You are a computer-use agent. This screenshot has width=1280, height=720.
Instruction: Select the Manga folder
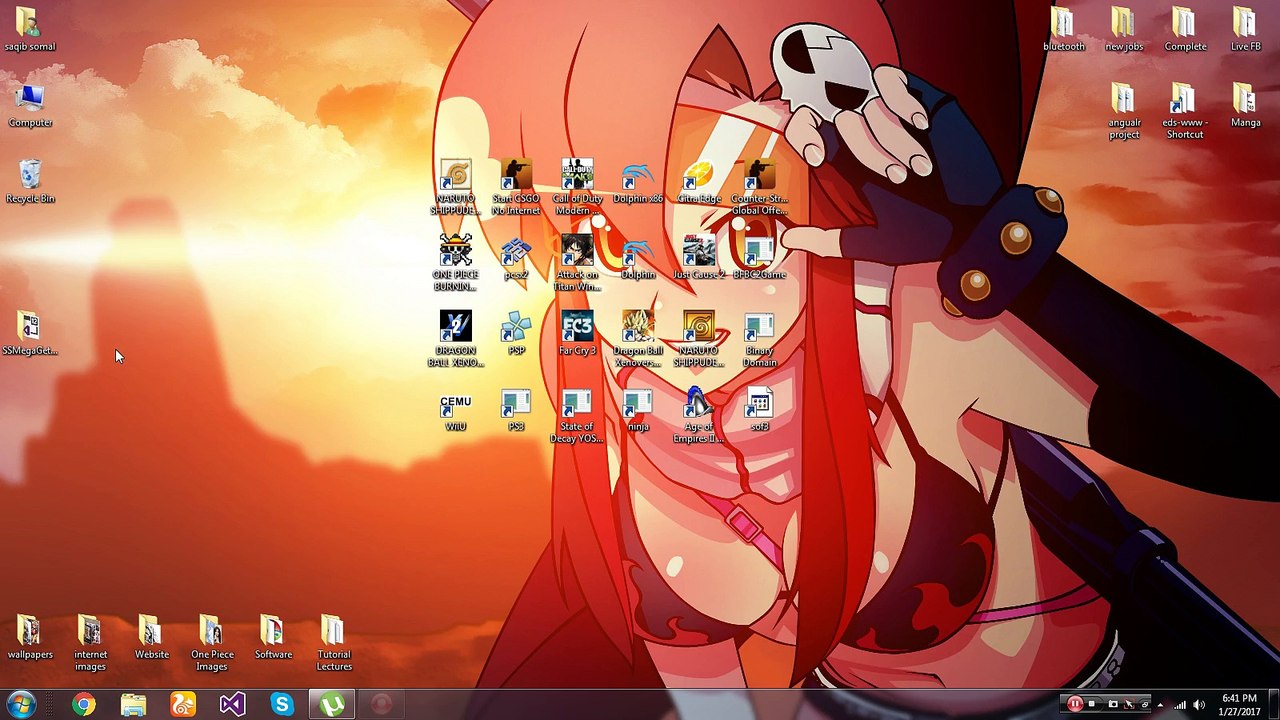(x=1246, y=106)
